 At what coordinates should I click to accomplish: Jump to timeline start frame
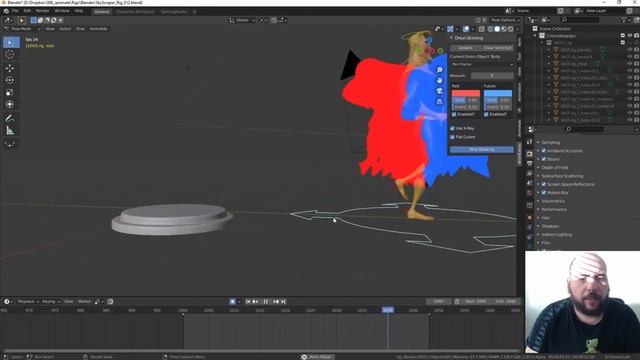point(248,302)
